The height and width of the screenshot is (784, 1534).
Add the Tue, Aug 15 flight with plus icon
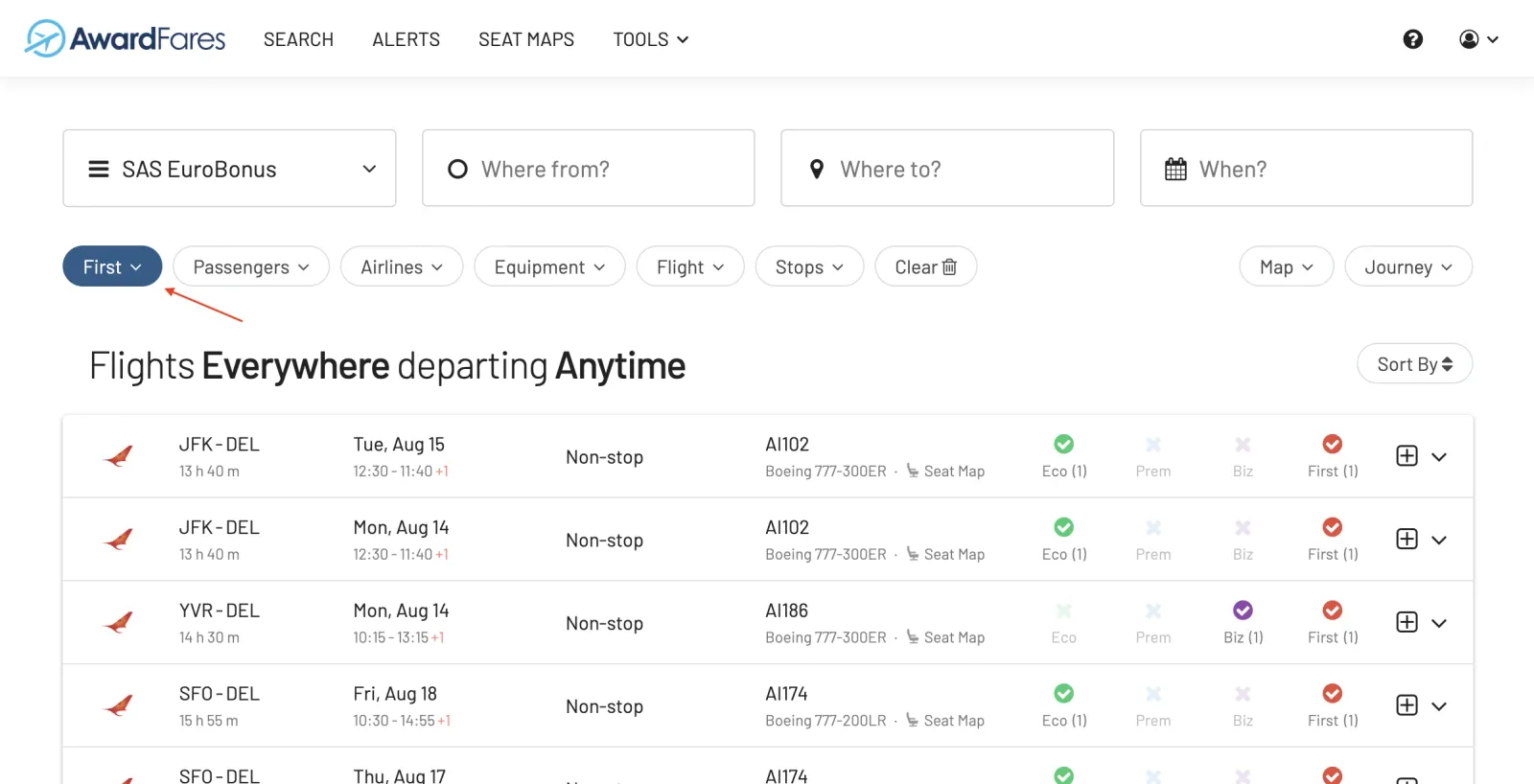click(1406, 456)
